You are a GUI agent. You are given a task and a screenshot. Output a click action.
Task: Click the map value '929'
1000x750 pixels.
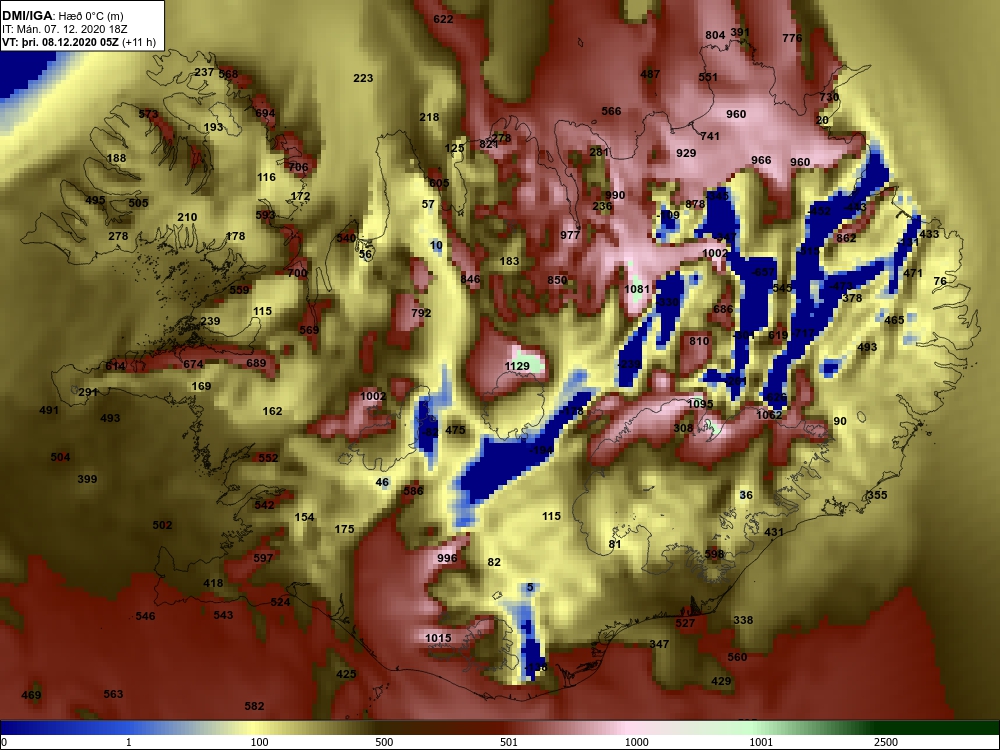pos(686,153)
